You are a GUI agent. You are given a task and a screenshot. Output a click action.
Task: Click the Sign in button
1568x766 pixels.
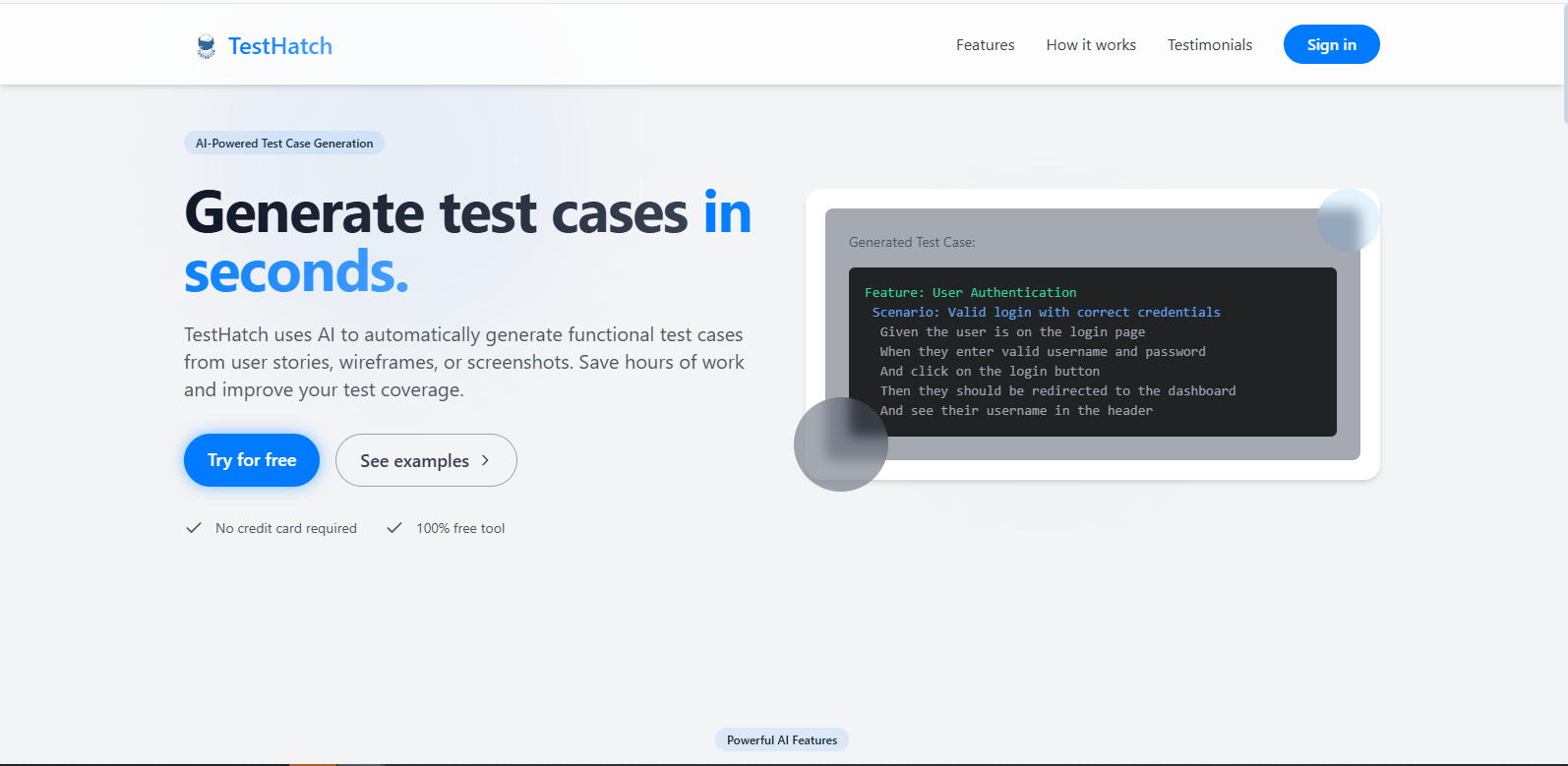[1331, 44]
